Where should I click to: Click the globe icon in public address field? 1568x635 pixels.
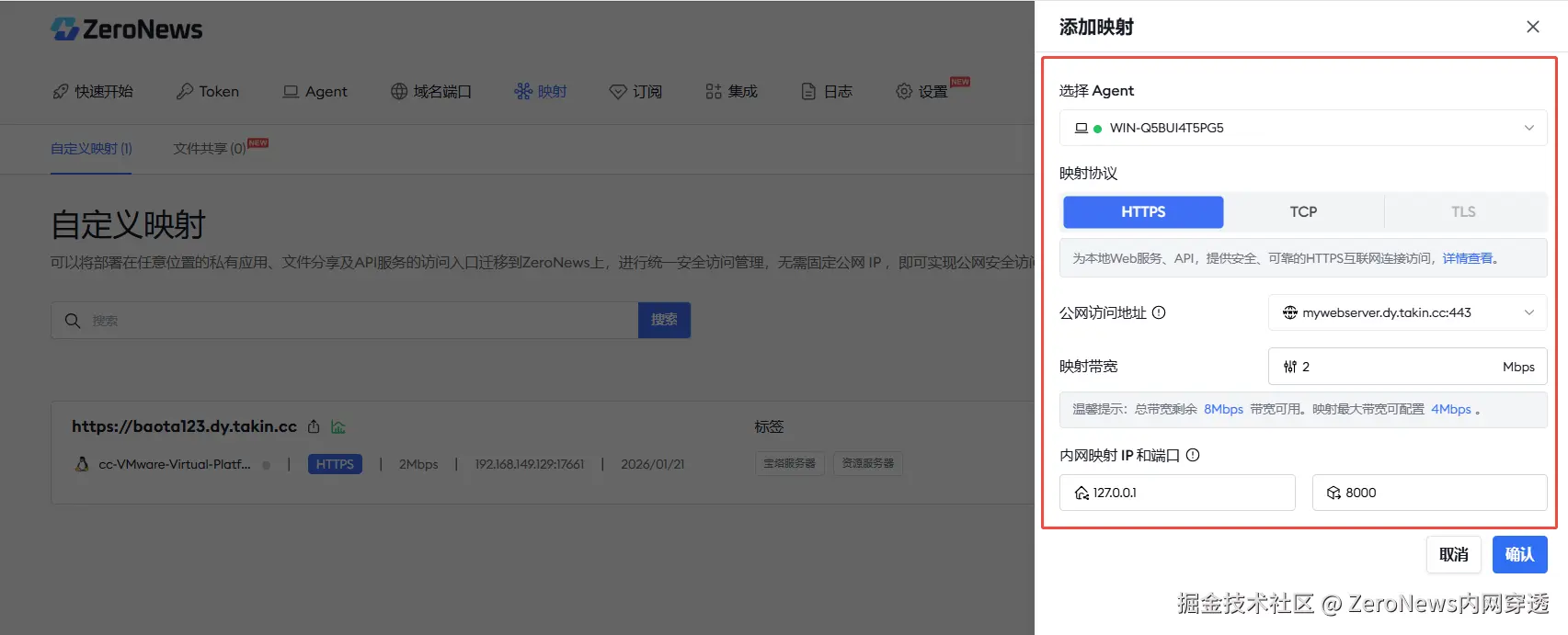point(1290,312)
